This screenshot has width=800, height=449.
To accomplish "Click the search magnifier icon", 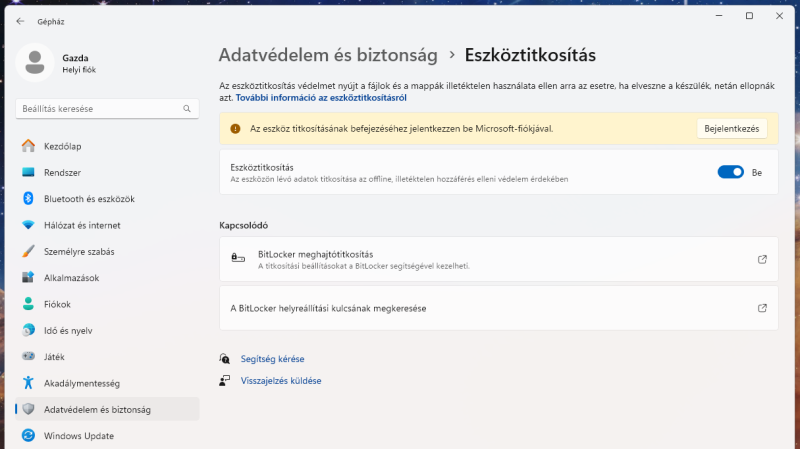I will [186, 108].
